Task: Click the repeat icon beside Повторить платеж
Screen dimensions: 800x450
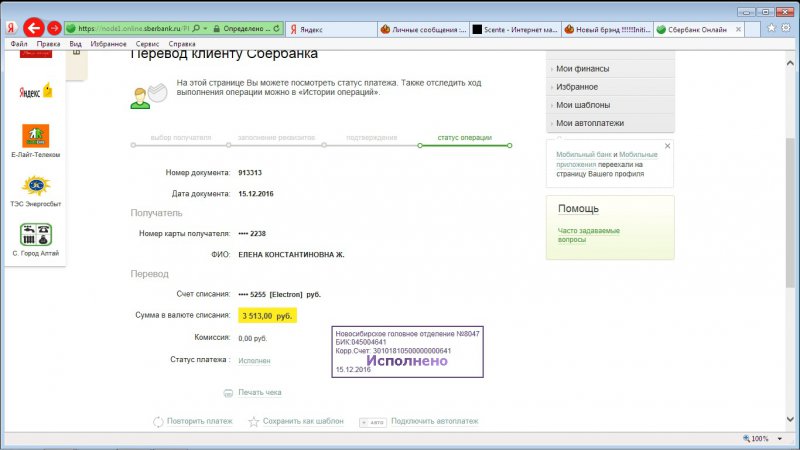Action: pyautogui.click(x=158, y=421)
